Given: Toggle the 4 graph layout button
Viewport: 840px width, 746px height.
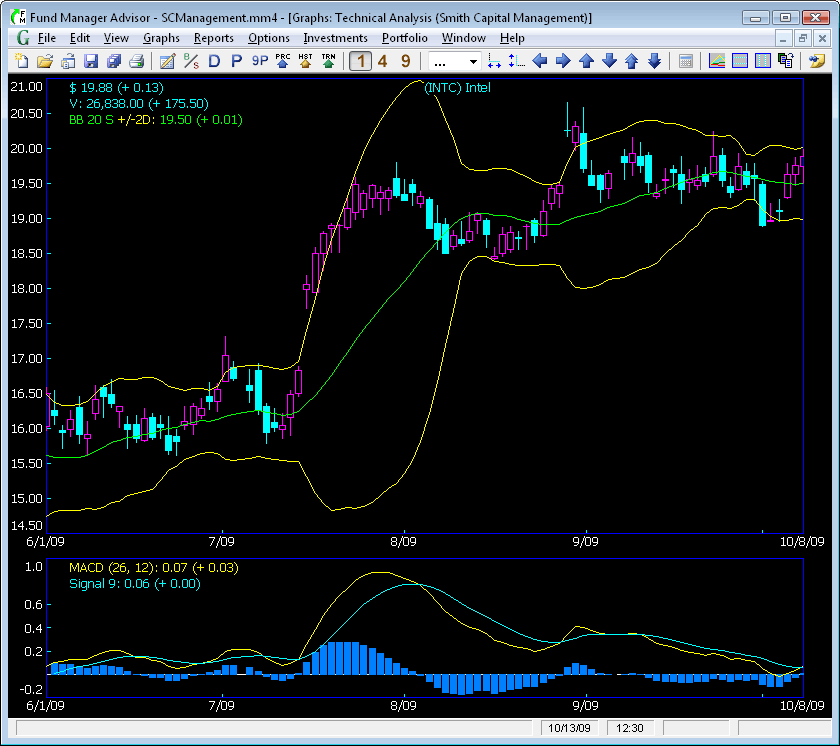Looking at the screenshot, I should point(382,61).
